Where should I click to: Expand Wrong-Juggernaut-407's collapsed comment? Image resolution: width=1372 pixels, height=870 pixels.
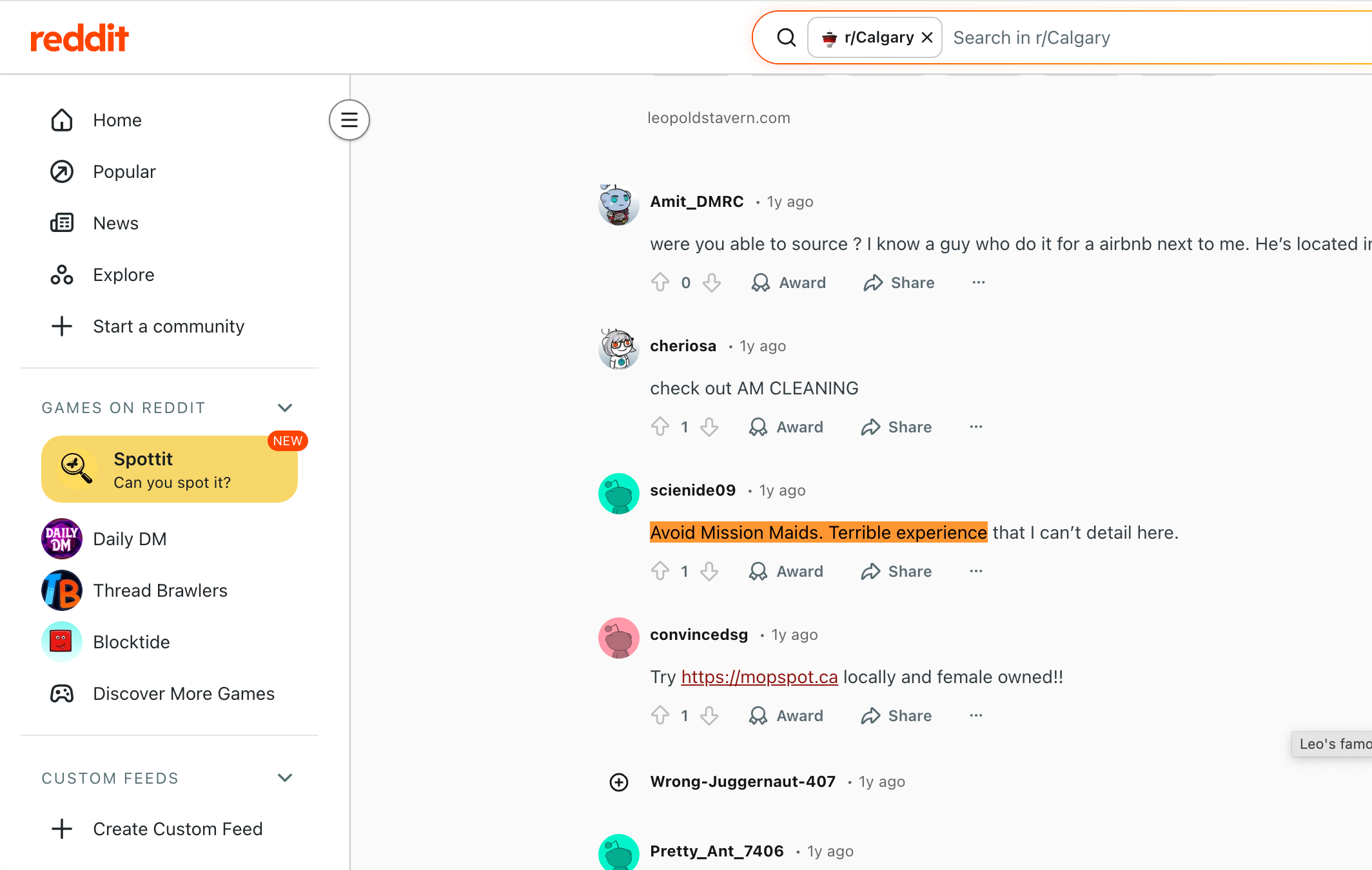pyautogui.click(x=619, y=782)
